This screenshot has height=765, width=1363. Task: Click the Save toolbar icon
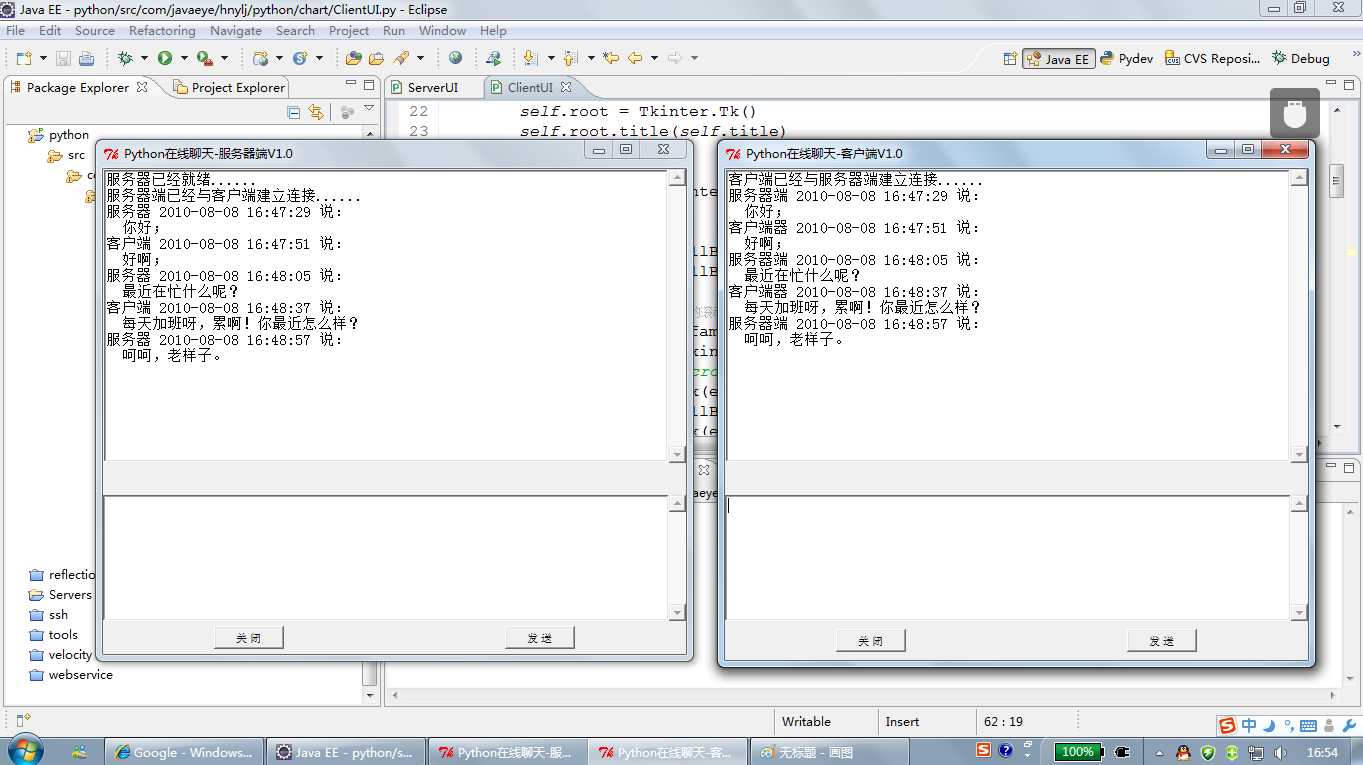coord(64,59)
